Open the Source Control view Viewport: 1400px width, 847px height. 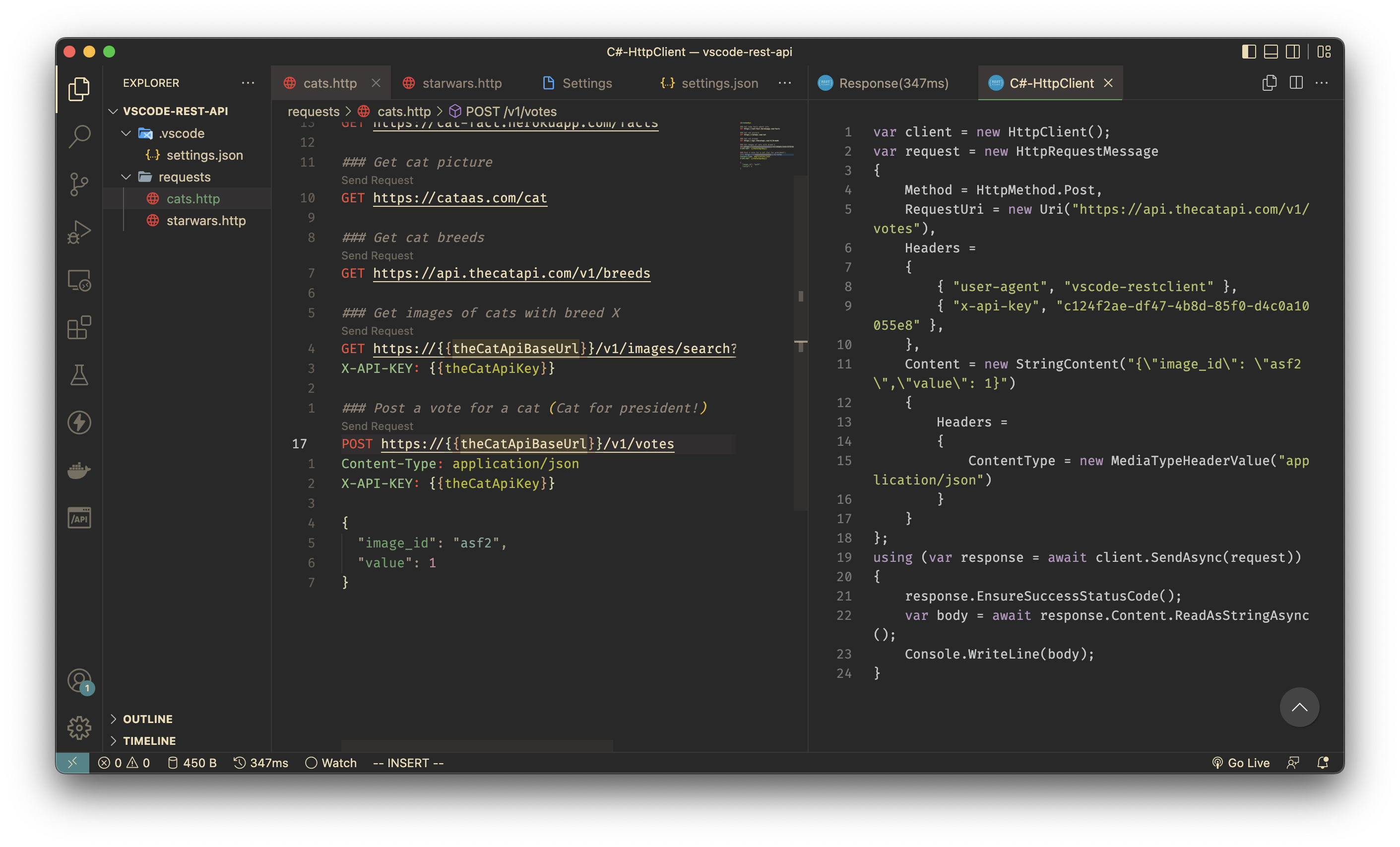[x=79, y=184]
